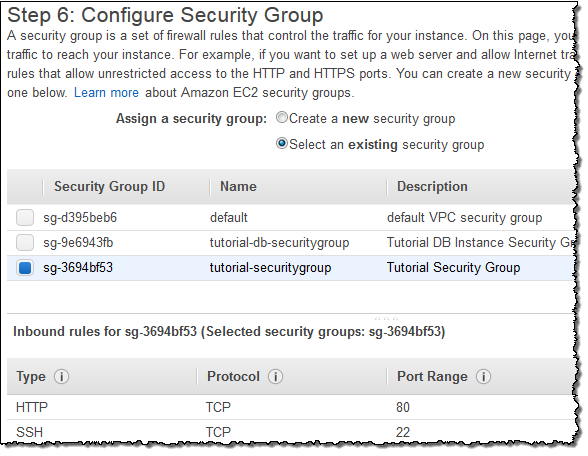Select the SSH inbound rule row
The height and width of the screenshot is (456, 588).
click(290, 432)
